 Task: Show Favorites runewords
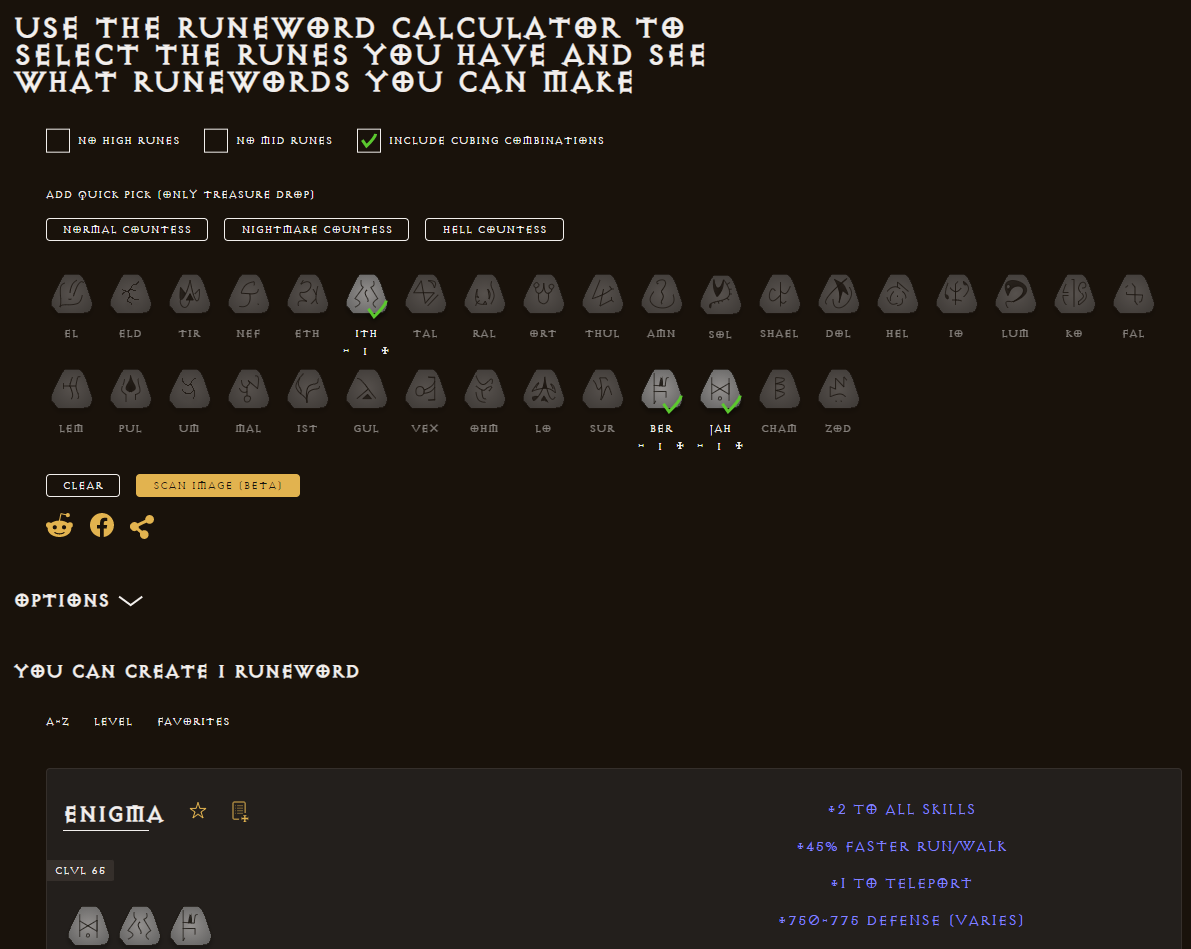pyautogui.click(x=193, y=722)
